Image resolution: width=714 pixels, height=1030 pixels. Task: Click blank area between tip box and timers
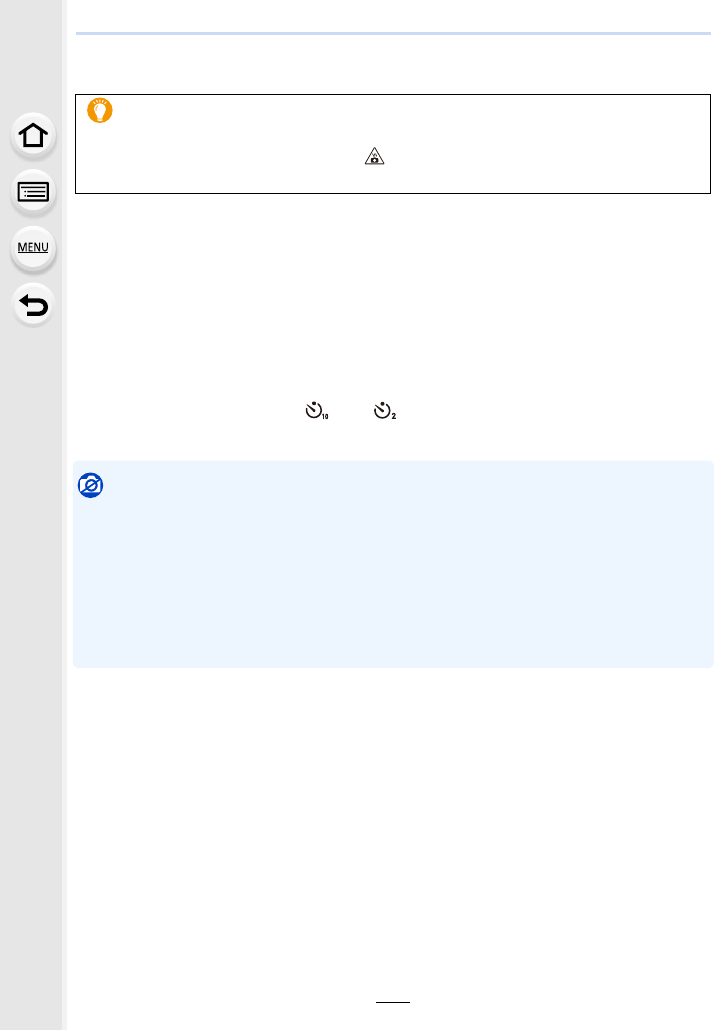pyautogui.click(x=393, y=296)
